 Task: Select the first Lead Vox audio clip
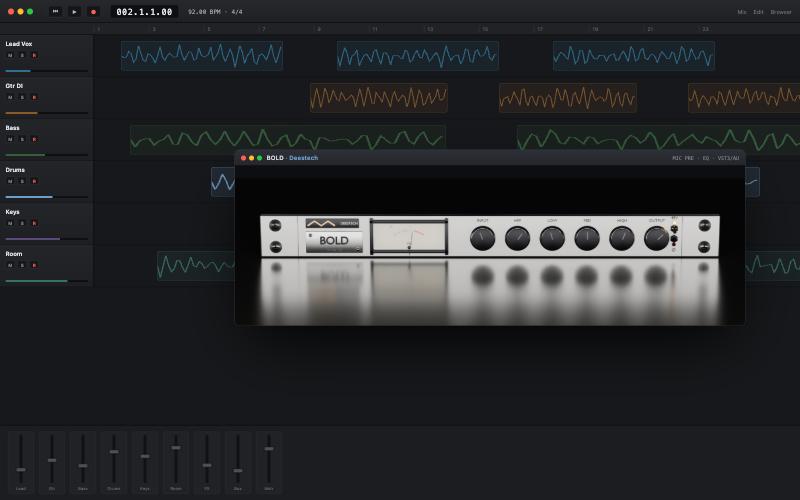coord(202,56)
